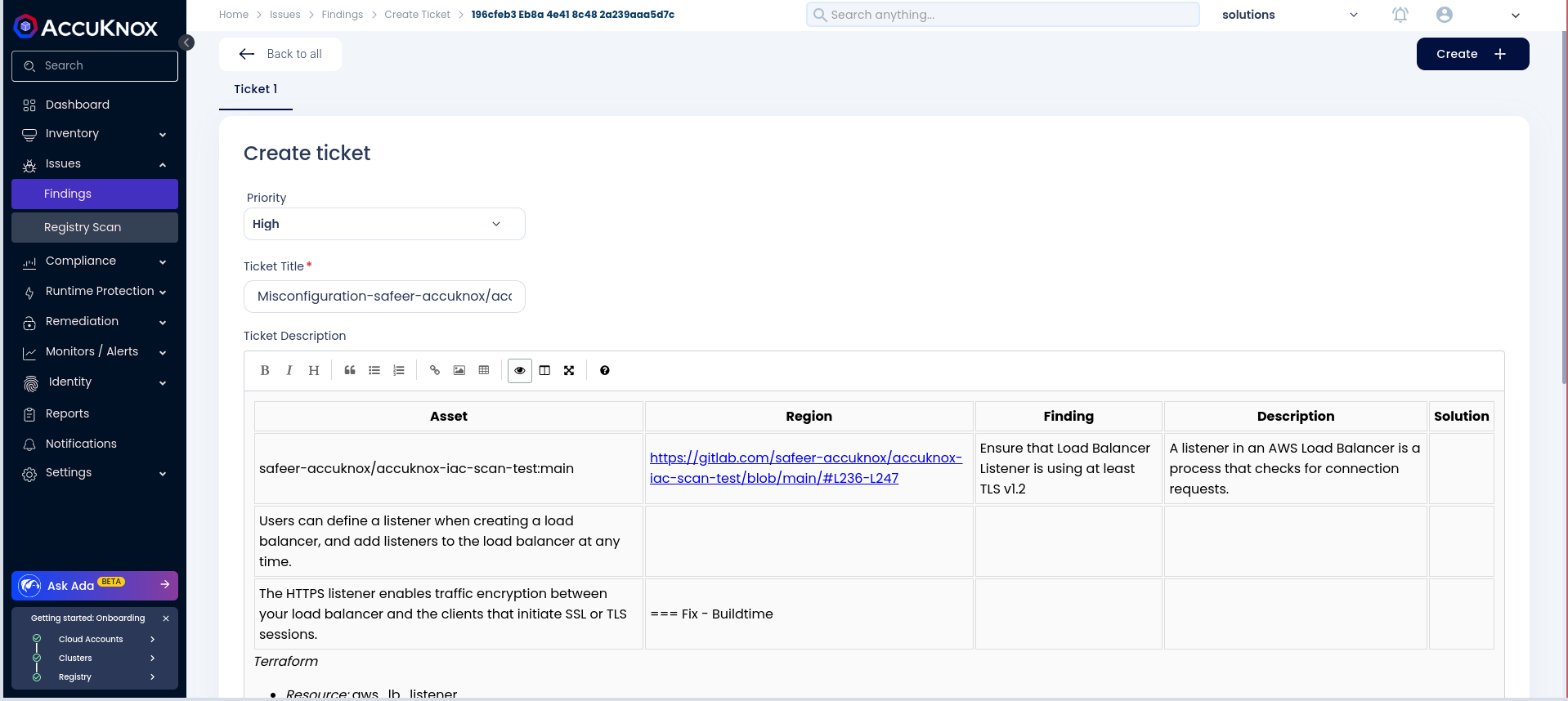Screen dimensions: 1568x701
Task: Open Dashboard from sidebar
Action: click(x=95, y=105)
